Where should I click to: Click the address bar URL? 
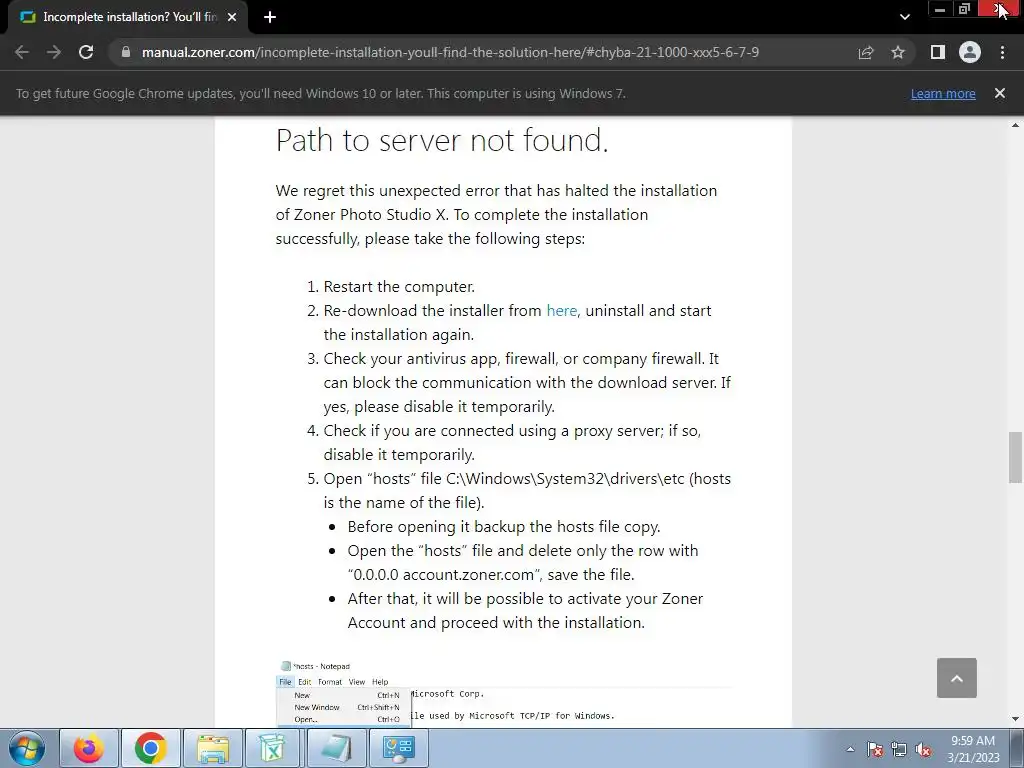pyautogui.click(x=450, y=52)
